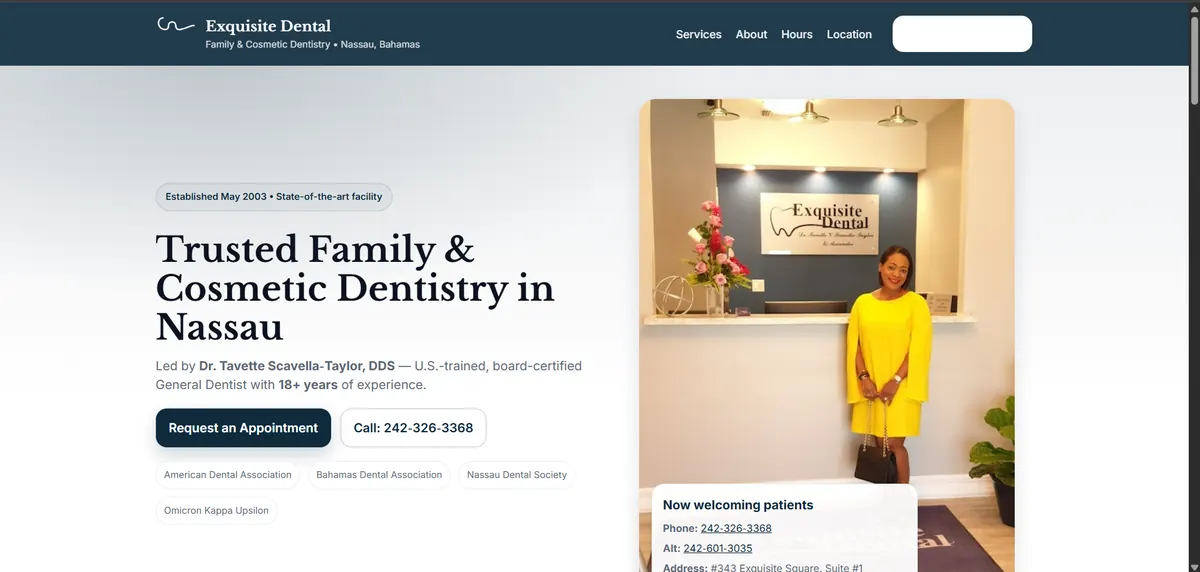This screenshot has width=1200, height=572.
Task: Go to the Location section
Action: pyautogui.click(x=849, y=34)
